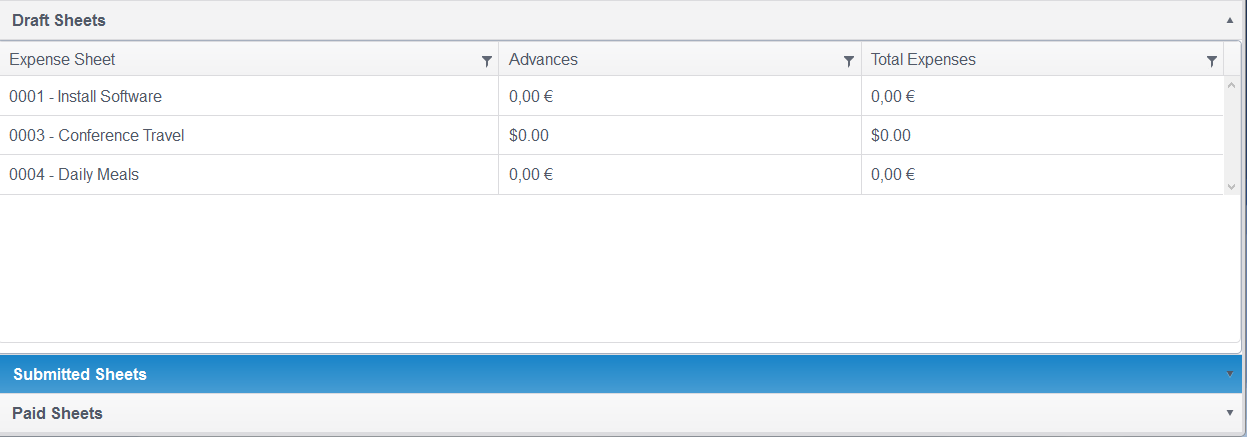Click Install Software advances 0,00 € cell
This screenshot has width=1247, height=437.
[x=531, y=97]
